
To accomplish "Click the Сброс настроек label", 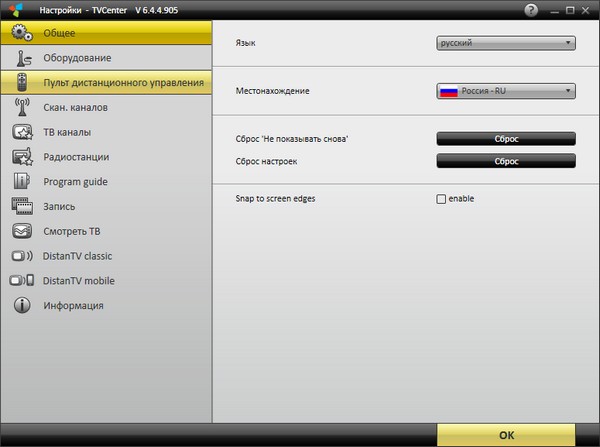I will 266,161.
